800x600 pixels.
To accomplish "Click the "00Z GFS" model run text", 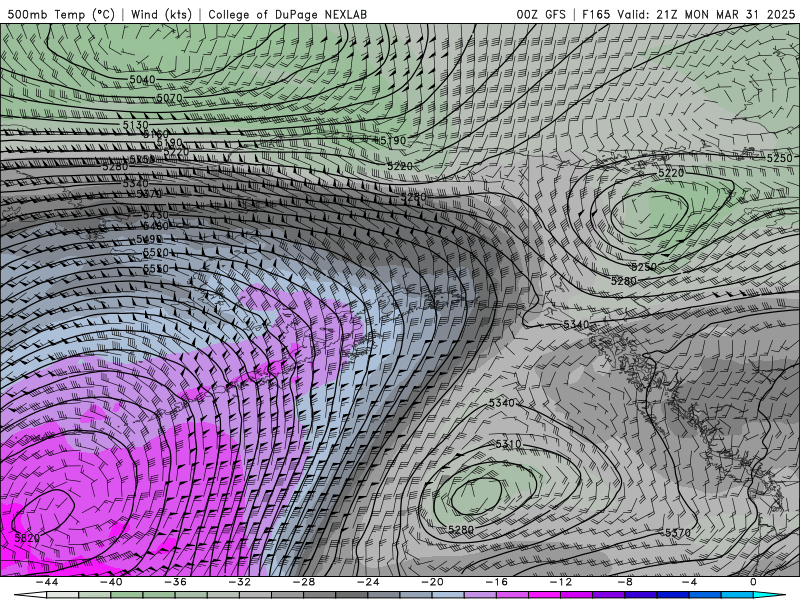I will coord(541,14).
